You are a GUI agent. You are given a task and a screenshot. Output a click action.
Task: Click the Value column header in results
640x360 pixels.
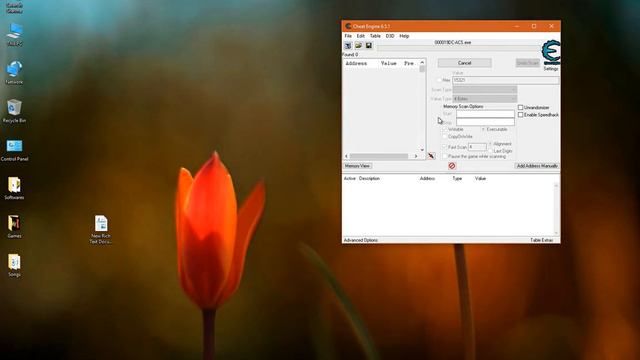[389, 63]
